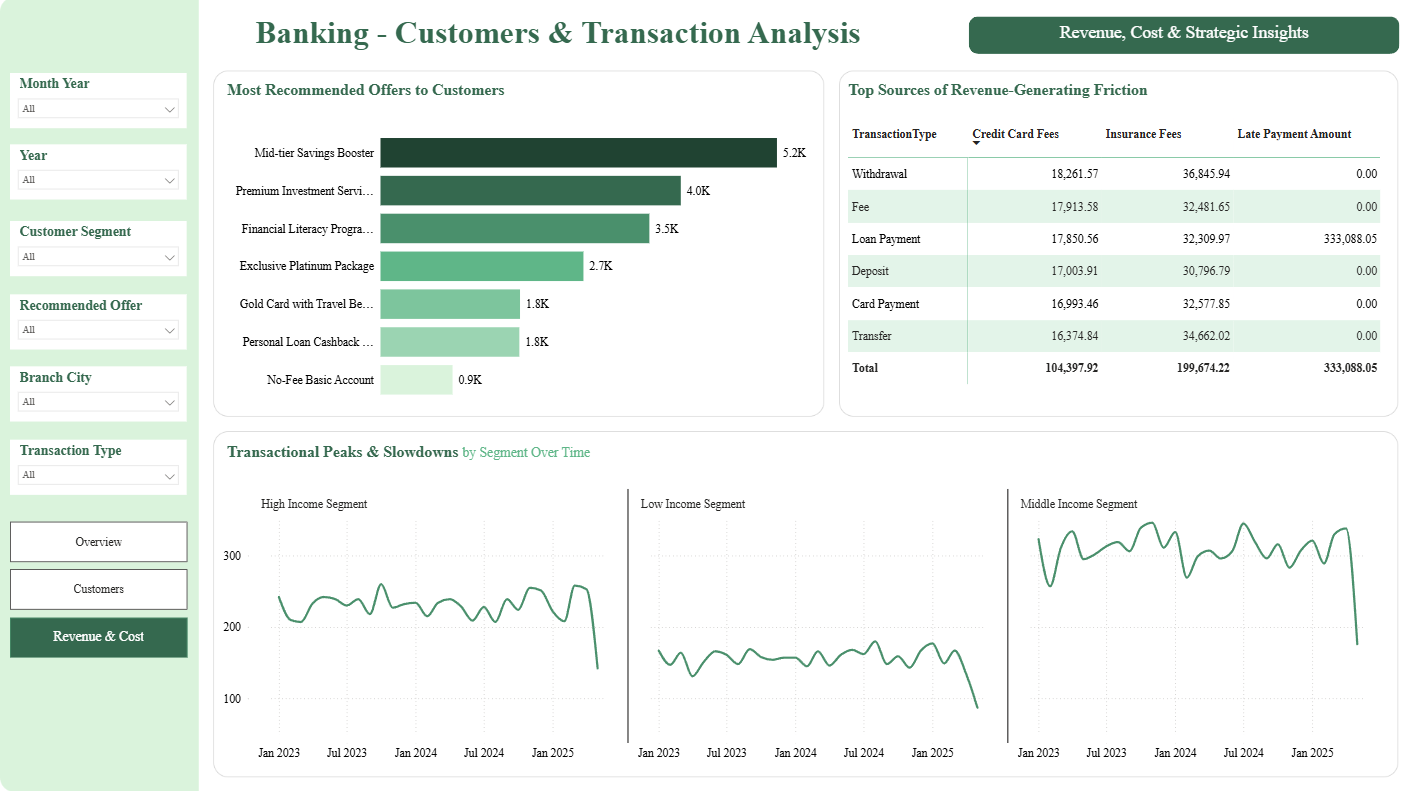Click the TransactionType column header
The image size is (1407, 791).
894,134
